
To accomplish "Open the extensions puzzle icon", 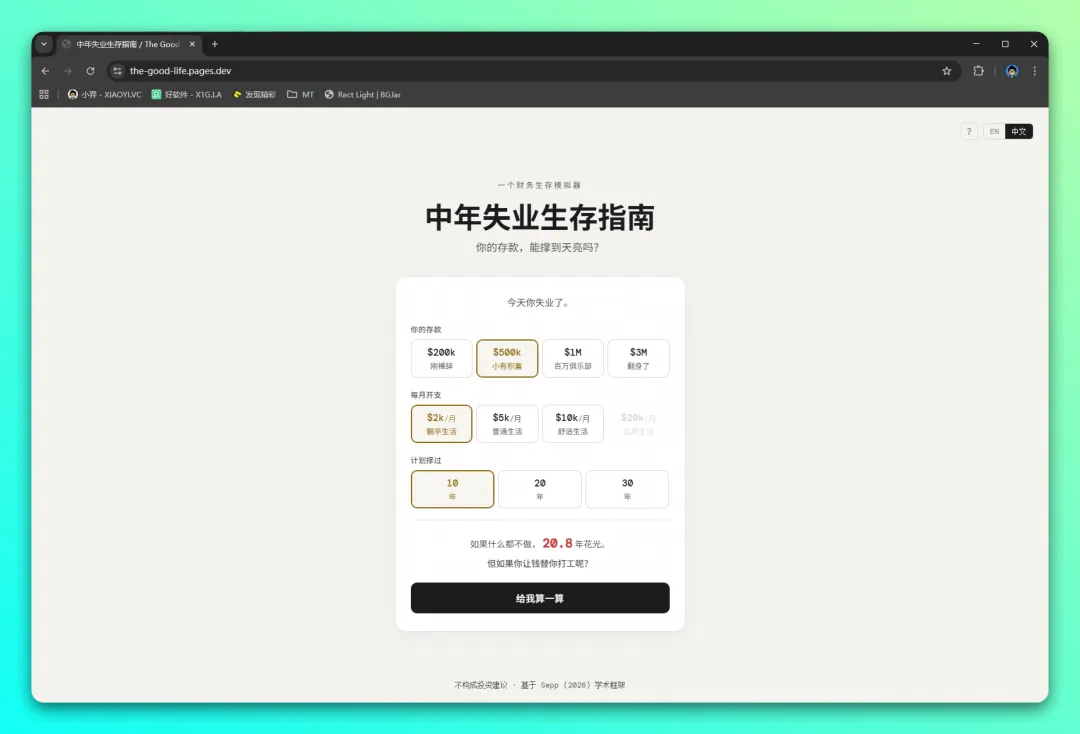I will 978,71.
